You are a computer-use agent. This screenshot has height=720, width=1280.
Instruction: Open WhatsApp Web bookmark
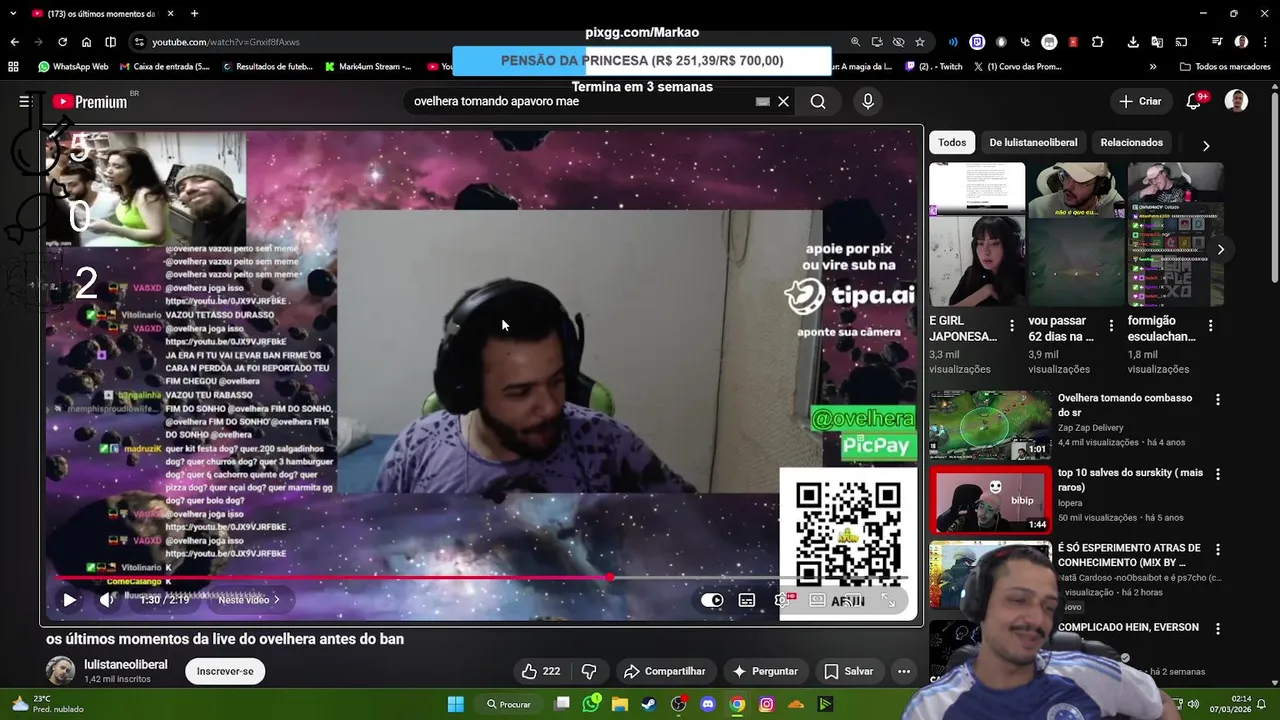(73, 67)
